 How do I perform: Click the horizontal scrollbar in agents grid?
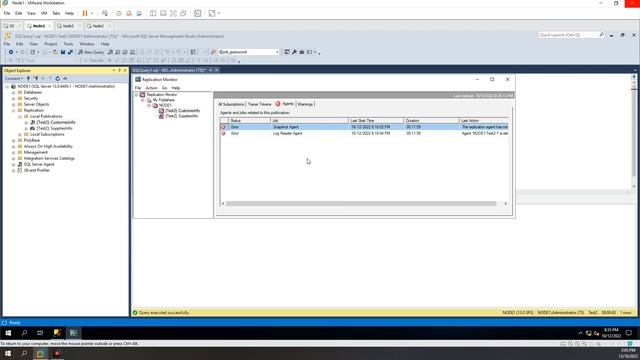coord(361,204)
